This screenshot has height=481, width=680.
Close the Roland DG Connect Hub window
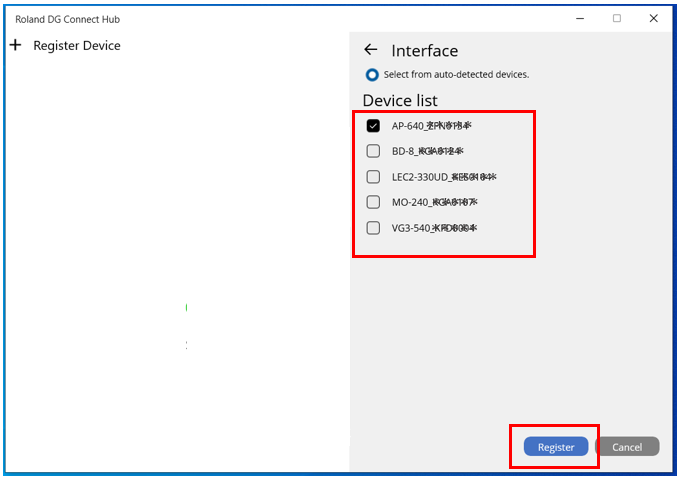click(654, 18)
